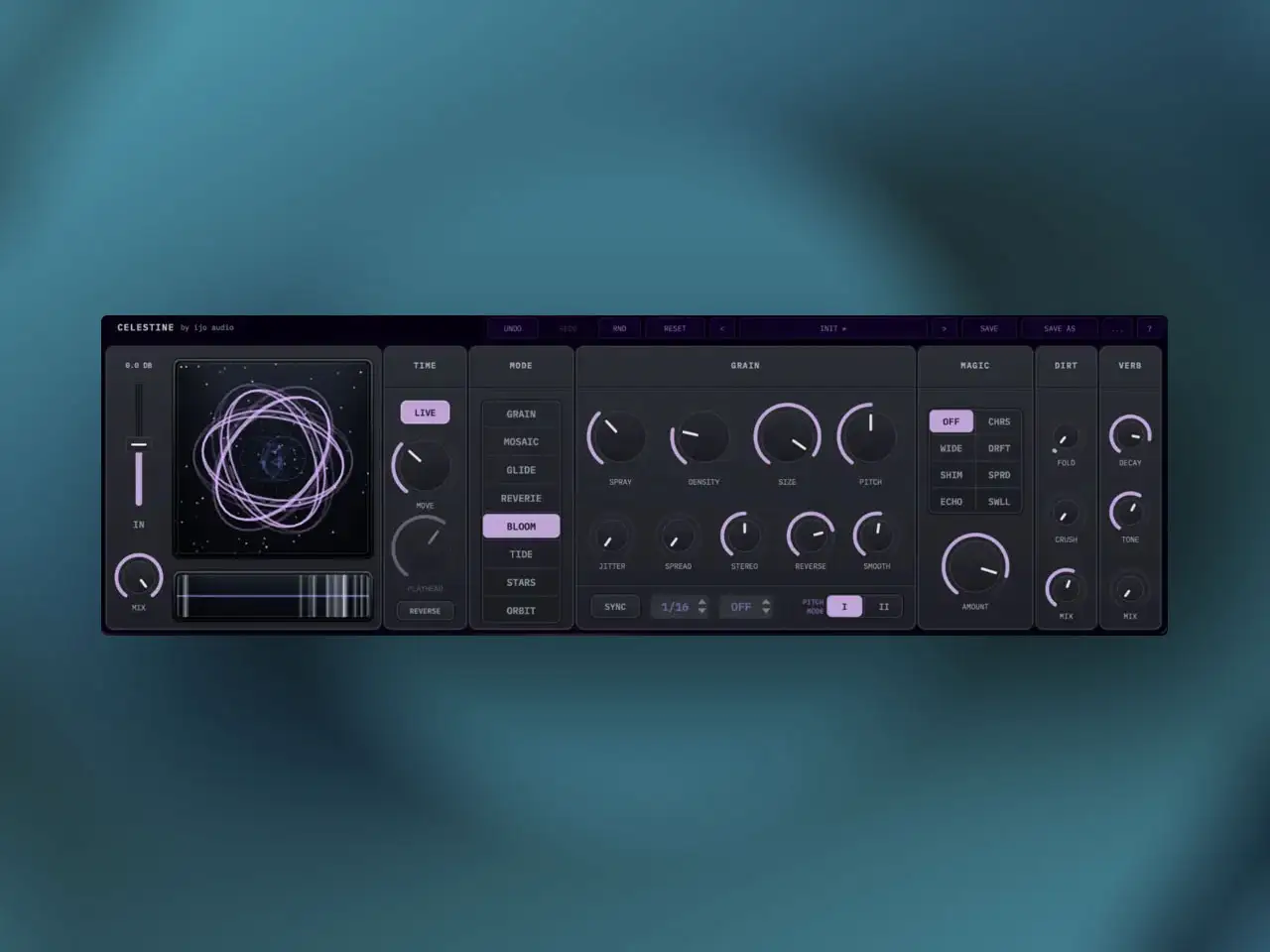Select the WIDE magic effect

coord(951,448)
